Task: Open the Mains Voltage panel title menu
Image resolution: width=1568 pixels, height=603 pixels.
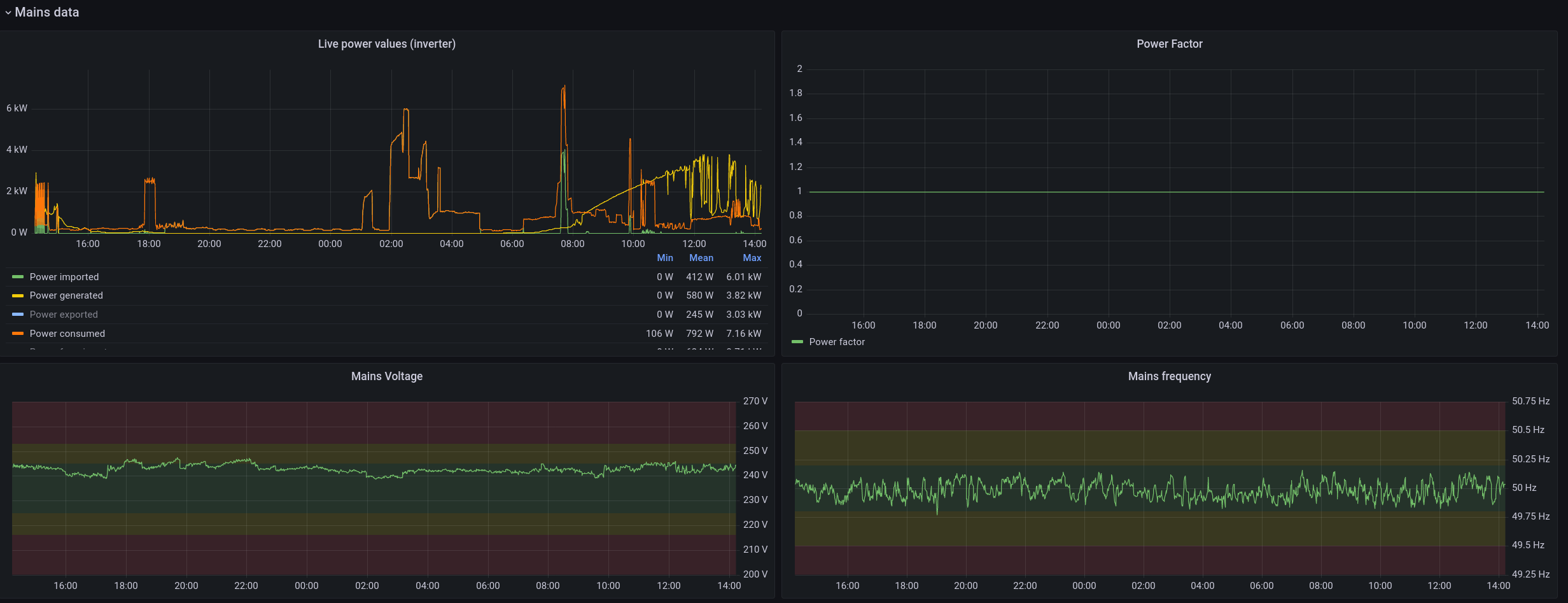Action: click(387, 376)
